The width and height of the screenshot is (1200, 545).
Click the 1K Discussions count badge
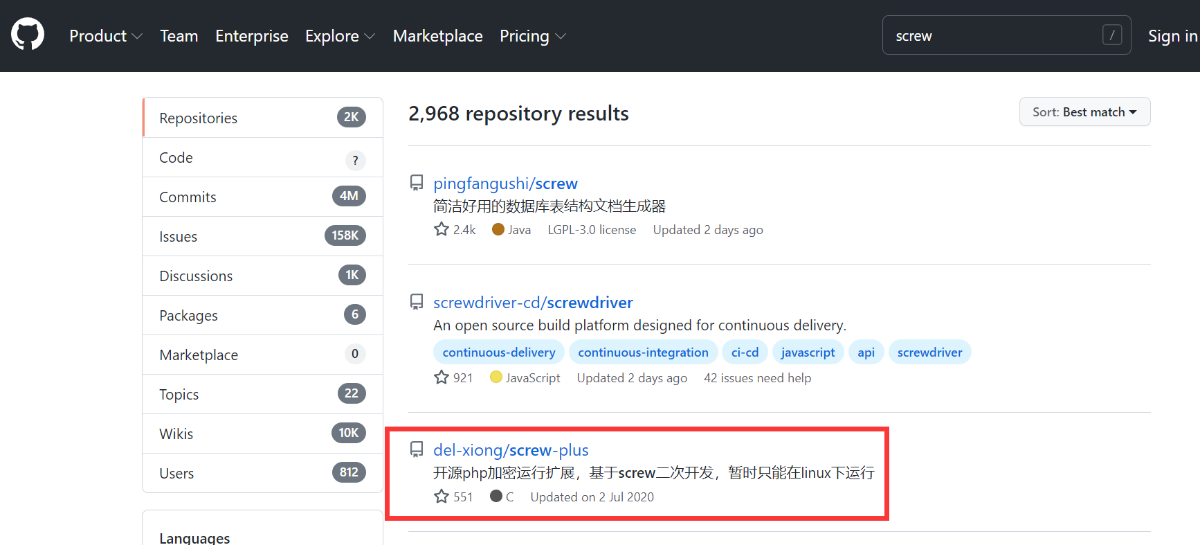click(352, 275)
